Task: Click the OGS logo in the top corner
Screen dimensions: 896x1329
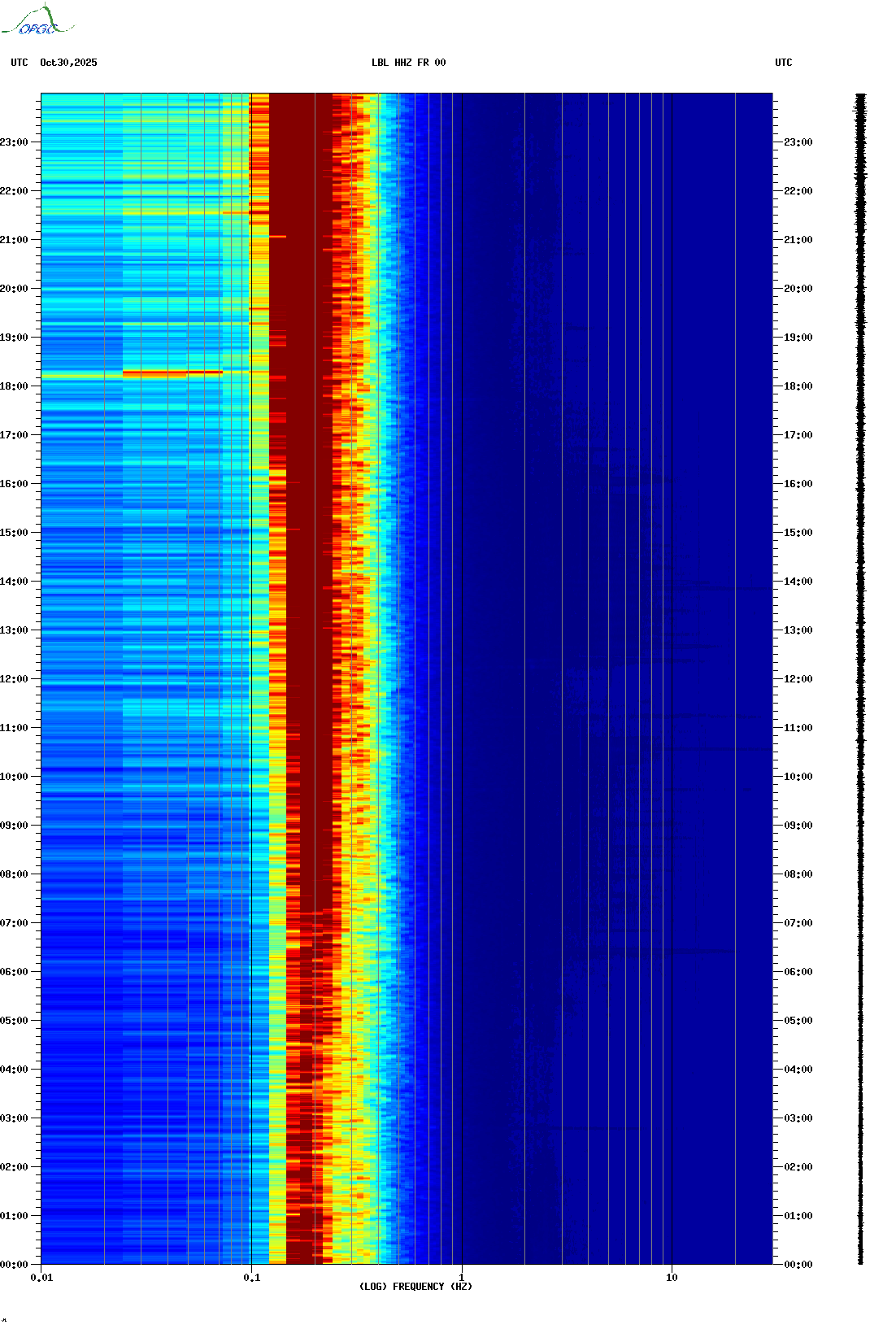Action: (37, 20)
